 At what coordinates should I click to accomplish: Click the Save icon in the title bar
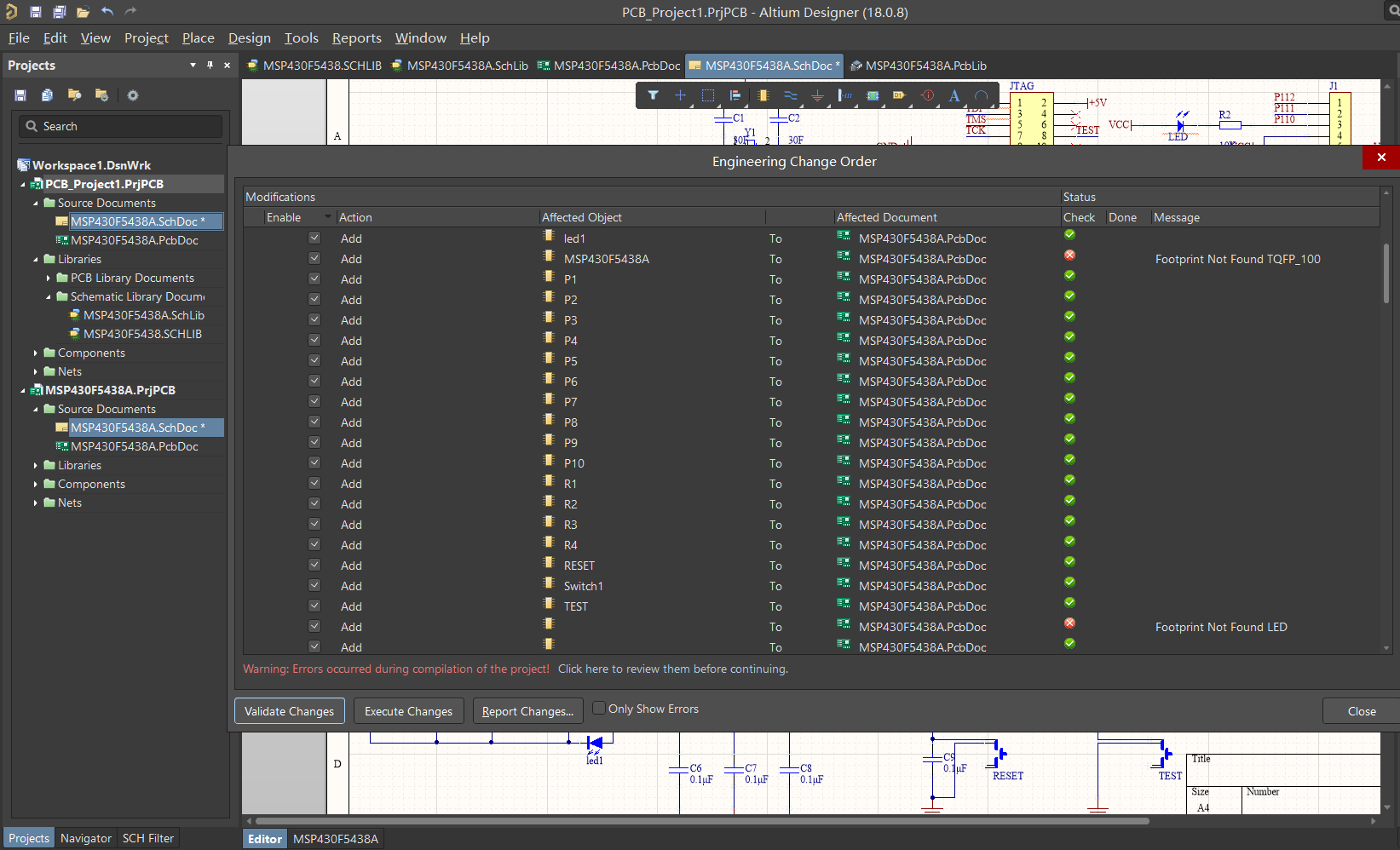[35, 12]
